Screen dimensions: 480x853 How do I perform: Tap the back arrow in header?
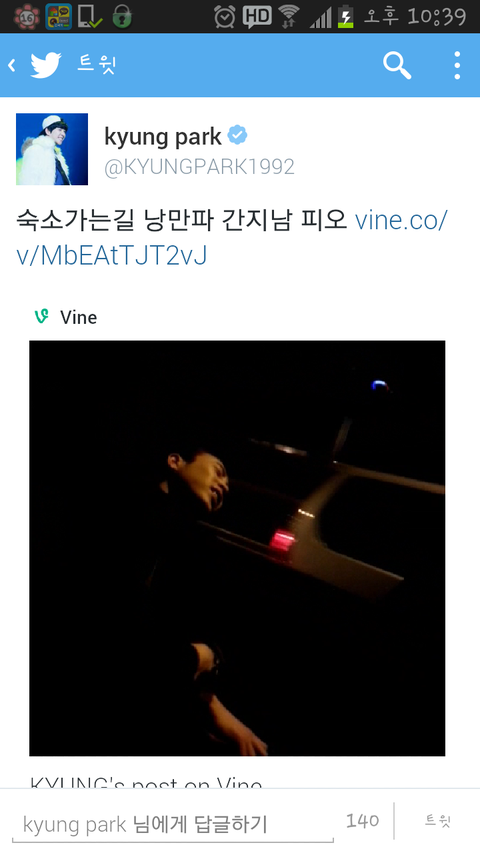point(11,65)
